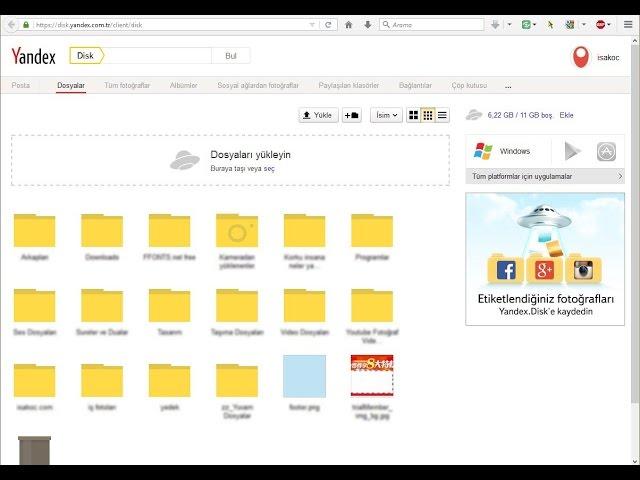
Task: Open the Youtube Fotoğraf Vide... folder
Action: coord(372,306)
